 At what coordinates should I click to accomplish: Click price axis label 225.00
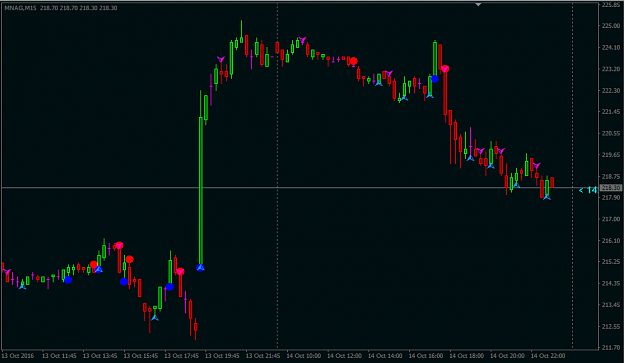coord(611,26)
